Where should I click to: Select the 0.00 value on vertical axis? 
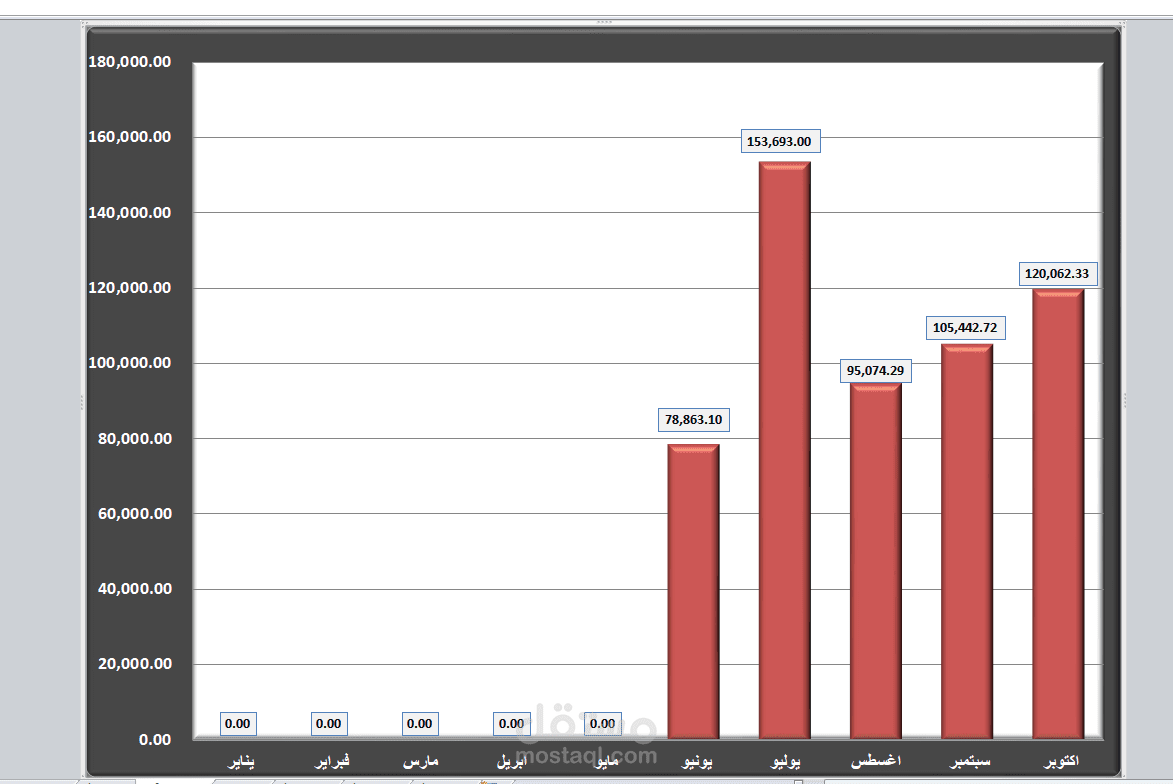[x=155, y=740]
